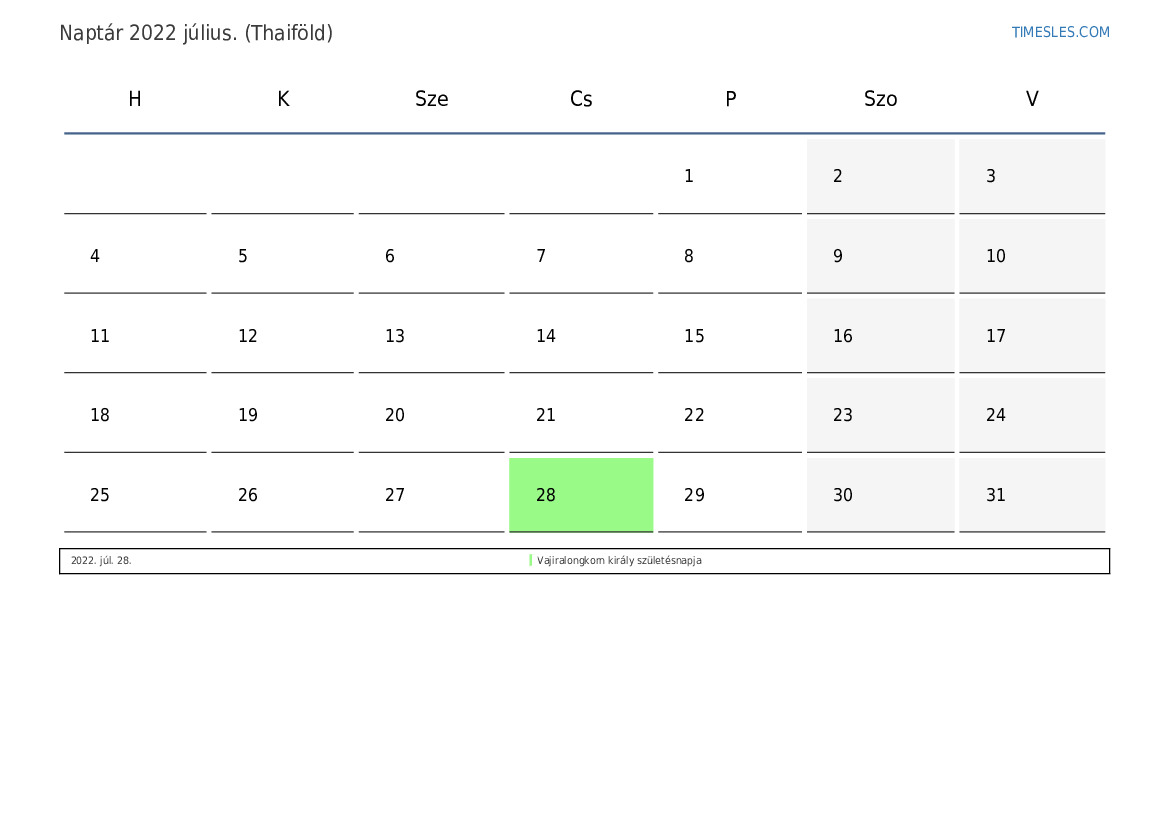Viewport: 1169px width, 827px height.
Task: Select the Szo weekday column header
Action: (x=880, y=99)
